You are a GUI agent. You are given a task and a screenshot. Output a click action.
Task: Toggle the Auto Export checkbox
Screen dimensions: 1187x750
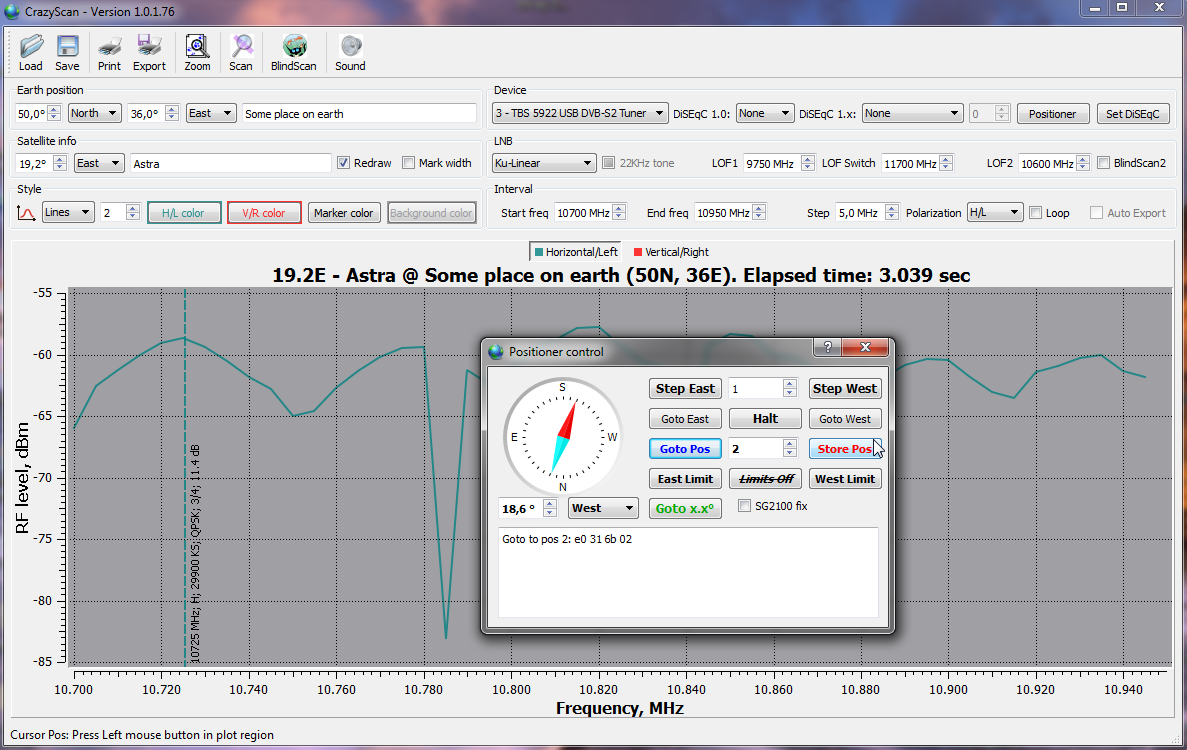[1096, 213]
